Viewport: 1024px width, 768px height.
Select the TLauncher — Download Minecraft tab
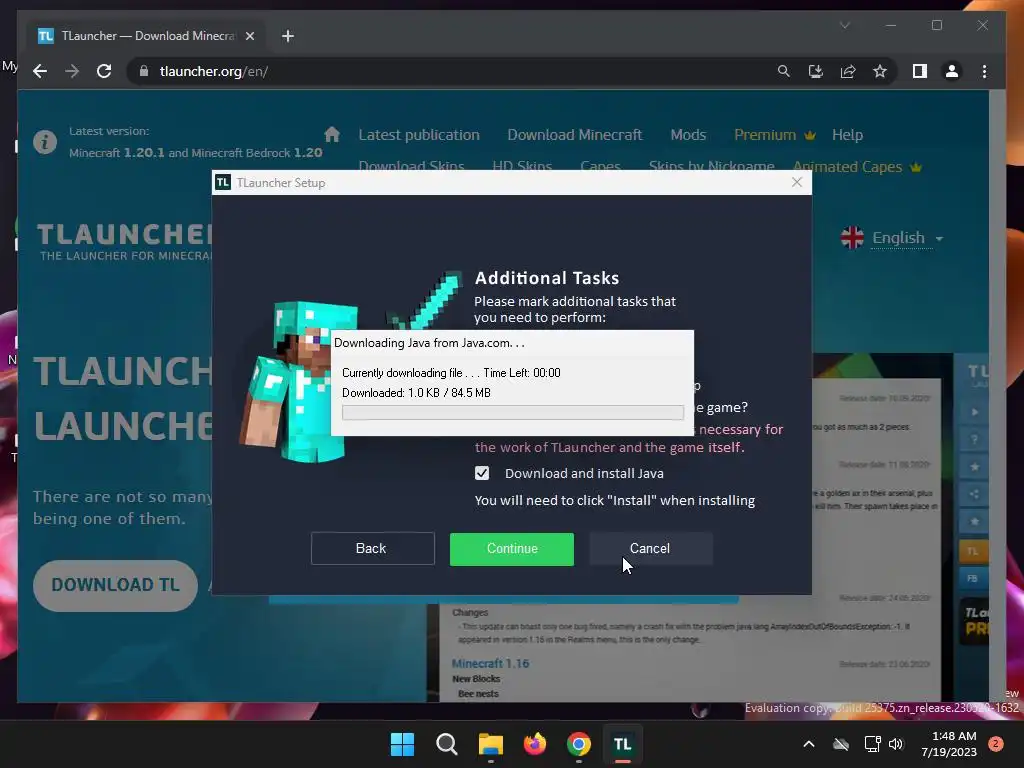tap(145, 36)
